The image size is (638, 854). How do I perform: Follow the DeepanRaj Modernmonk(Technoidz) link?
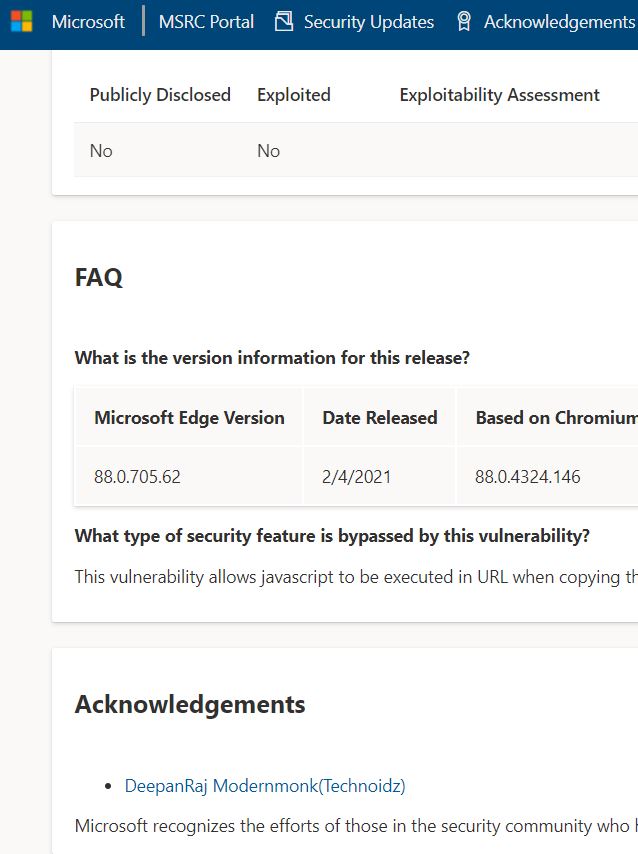point(265,786)
